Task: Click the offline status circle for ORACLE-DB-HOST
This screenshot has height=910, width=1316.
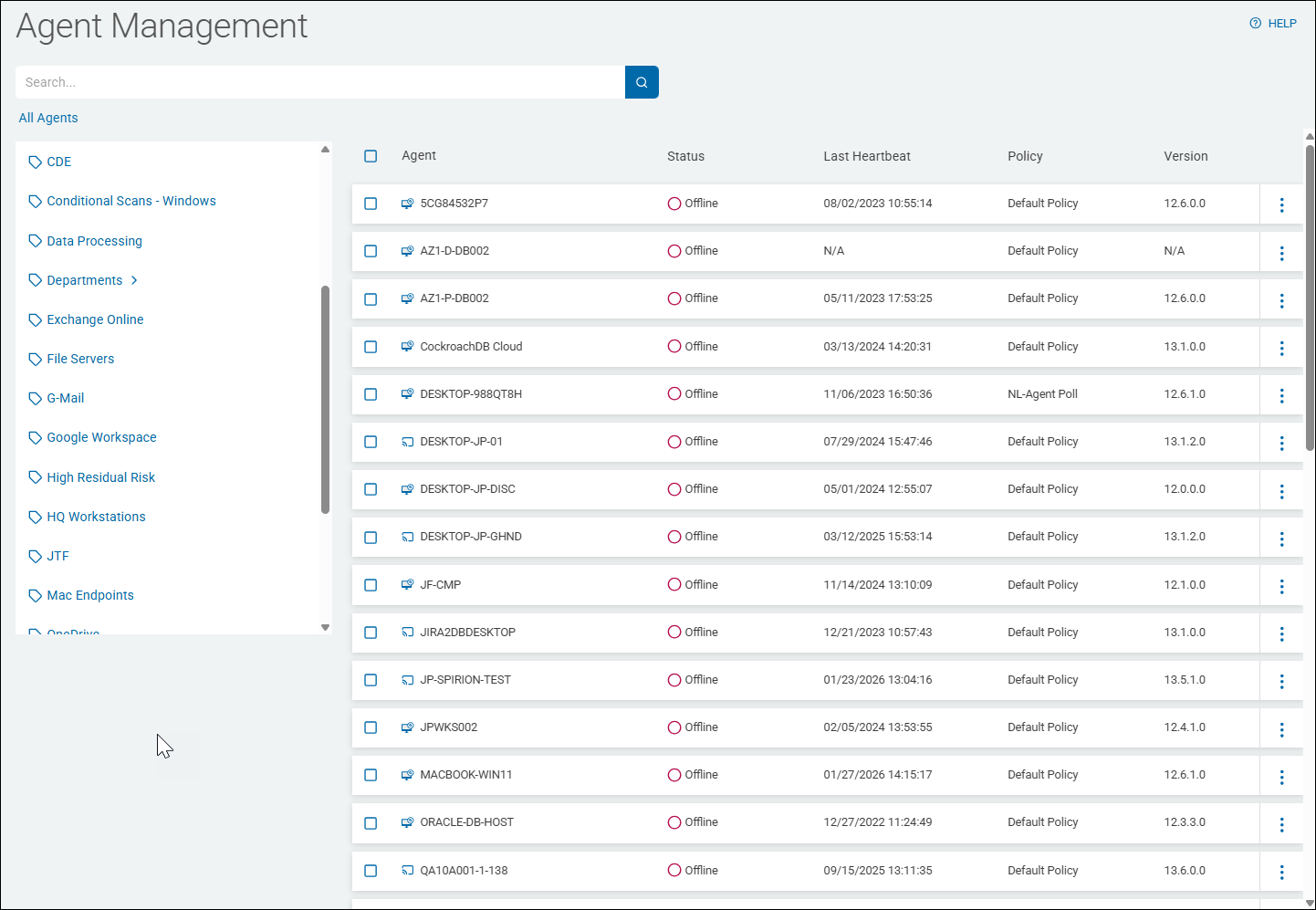Action: coord(674,822)
